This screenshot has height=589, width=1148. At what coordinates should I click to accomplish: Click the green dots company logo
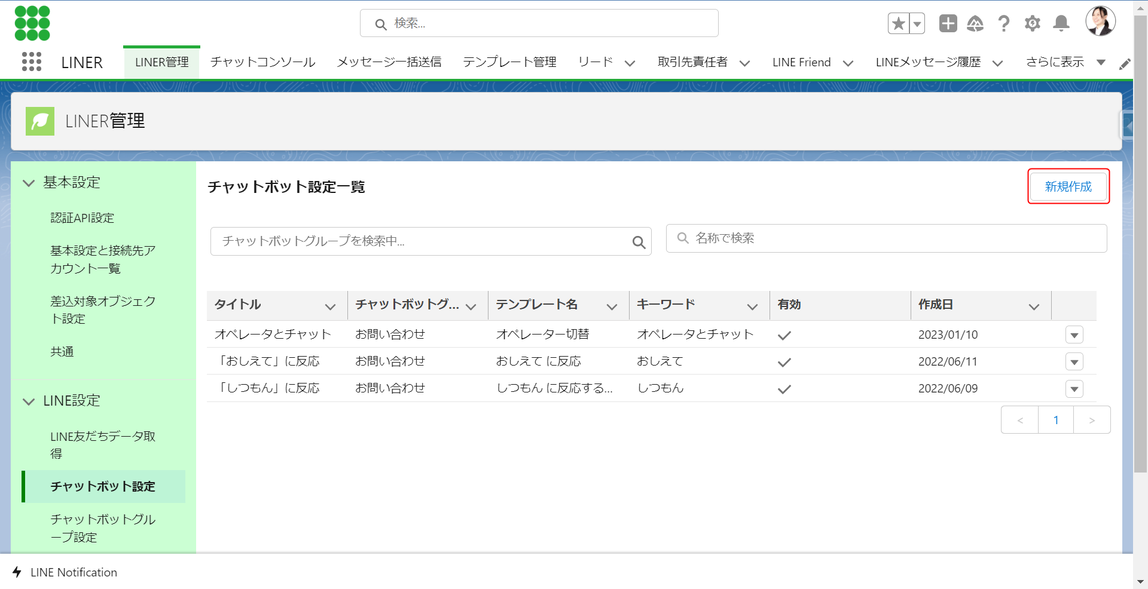[x=32, y=23]
